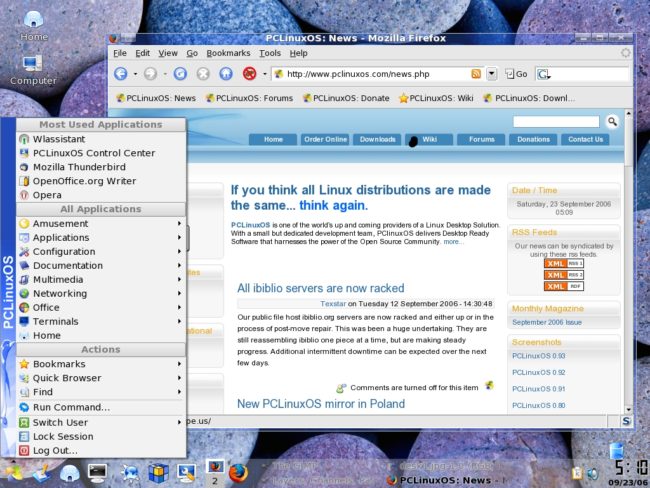Open PCLinuxOS: Forums bookmark toolbar link
The width and height of the screenshot is (650, 488).
point(250,98)
